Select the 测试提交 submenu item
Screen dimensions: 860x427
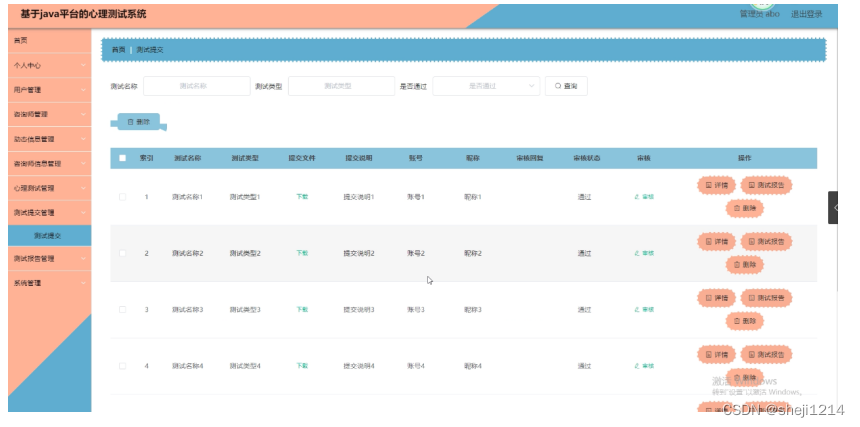pyautogui.click(x=49, y=236)
